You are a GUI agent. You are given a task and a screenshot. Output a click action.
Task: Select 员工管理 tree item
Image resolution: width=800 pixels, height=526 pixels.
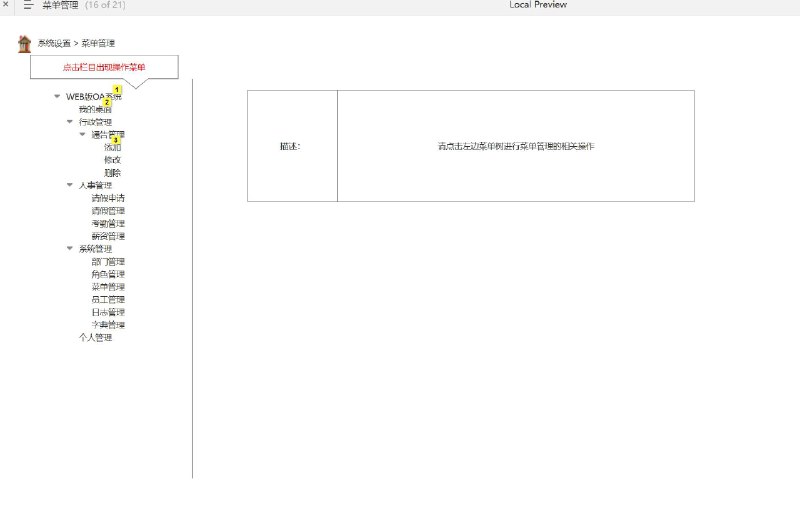tap(108, 299)
